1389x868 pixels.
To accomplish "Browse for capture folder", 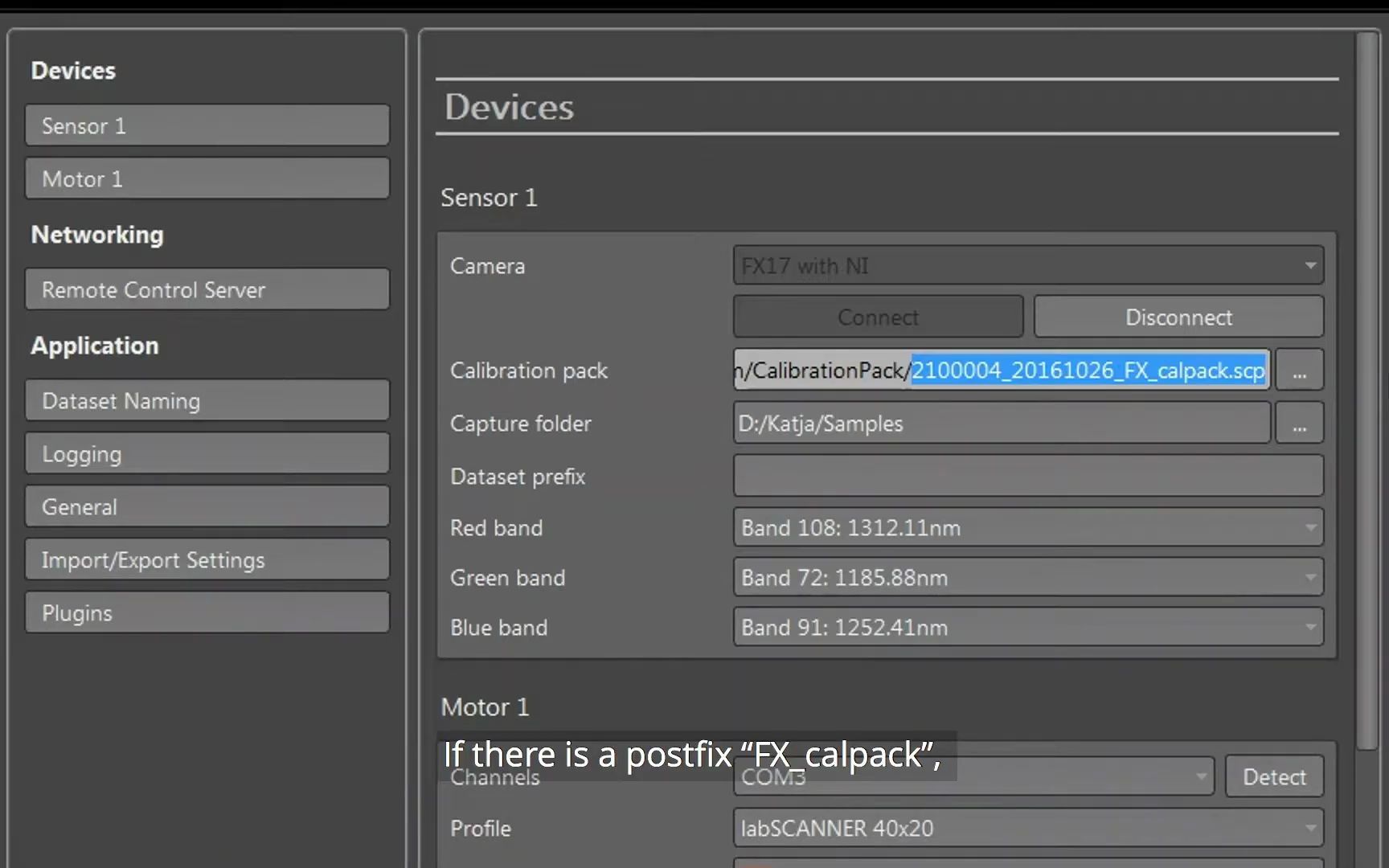I will 1299,423.
